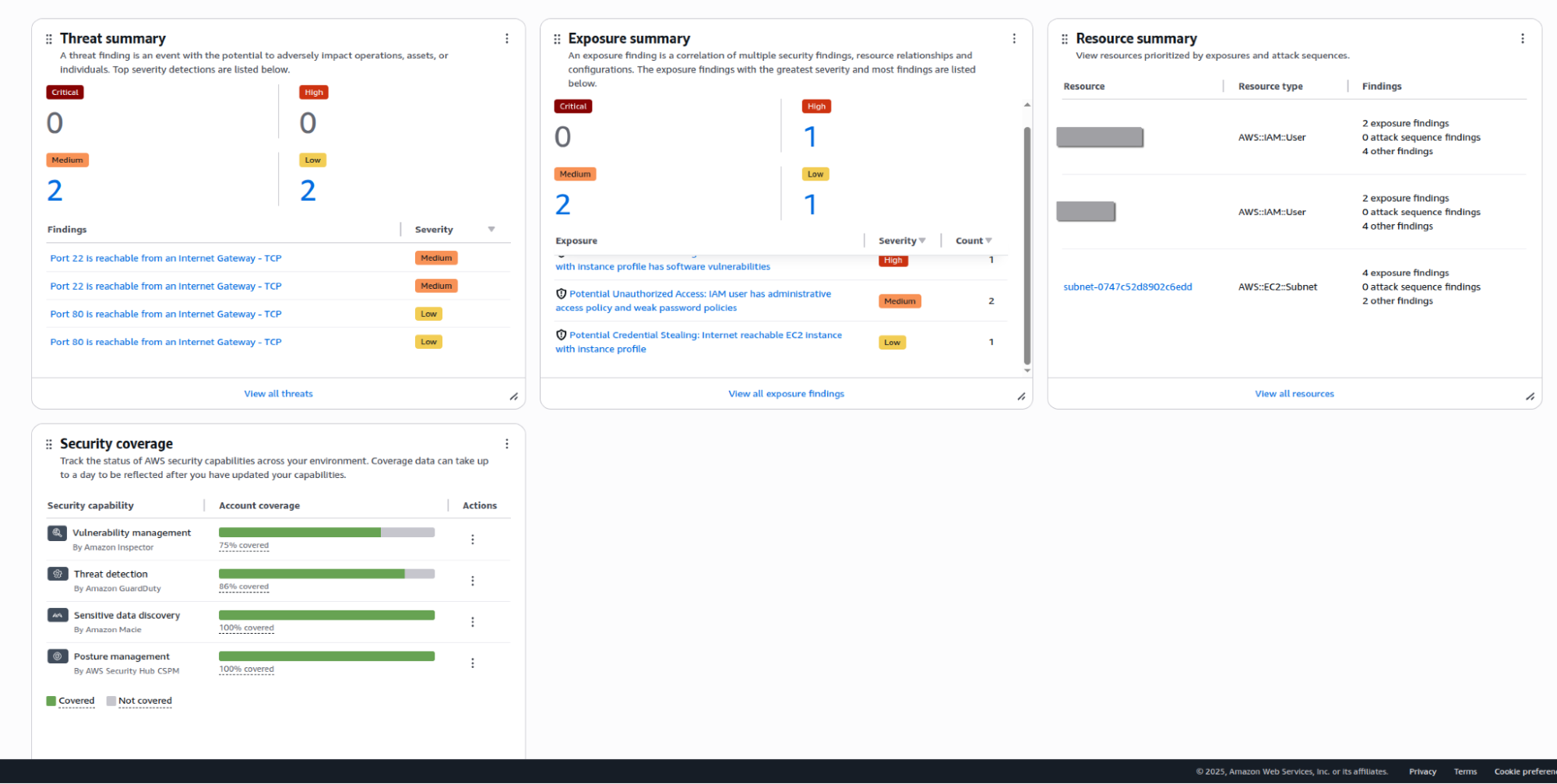The width and height of the screenshot is (1557, 784).
Task: Click the View all threats link
Action: [278, 393]
